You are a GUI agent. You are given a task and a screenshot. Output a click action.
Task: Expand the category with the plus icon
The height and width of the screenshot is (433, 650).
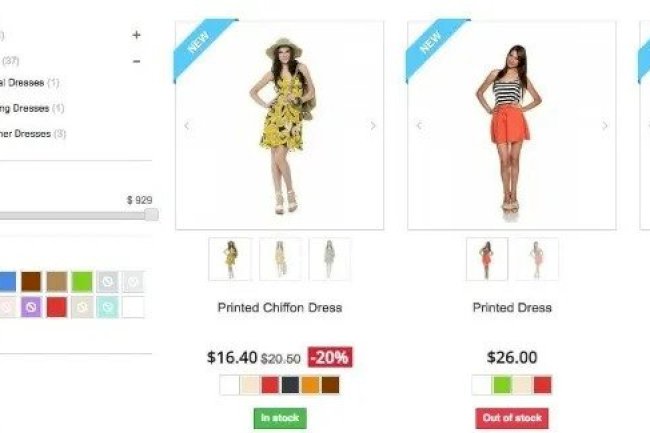tap(136, 35)
